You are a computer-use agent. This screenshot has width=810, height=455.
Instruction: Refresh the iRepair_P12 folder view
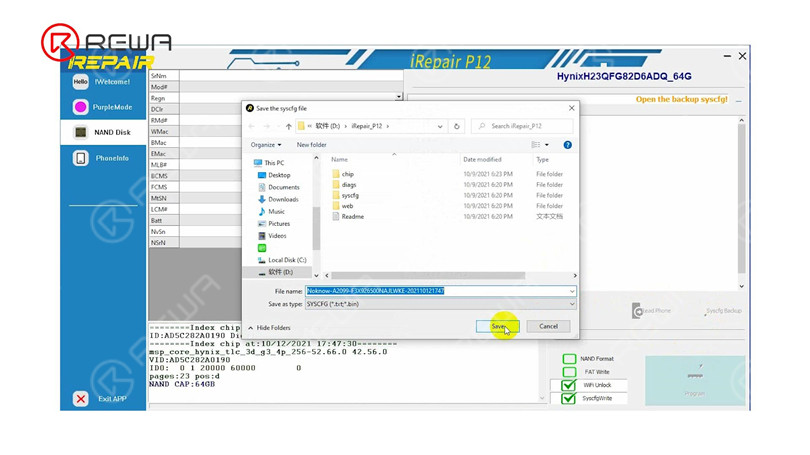457,126
